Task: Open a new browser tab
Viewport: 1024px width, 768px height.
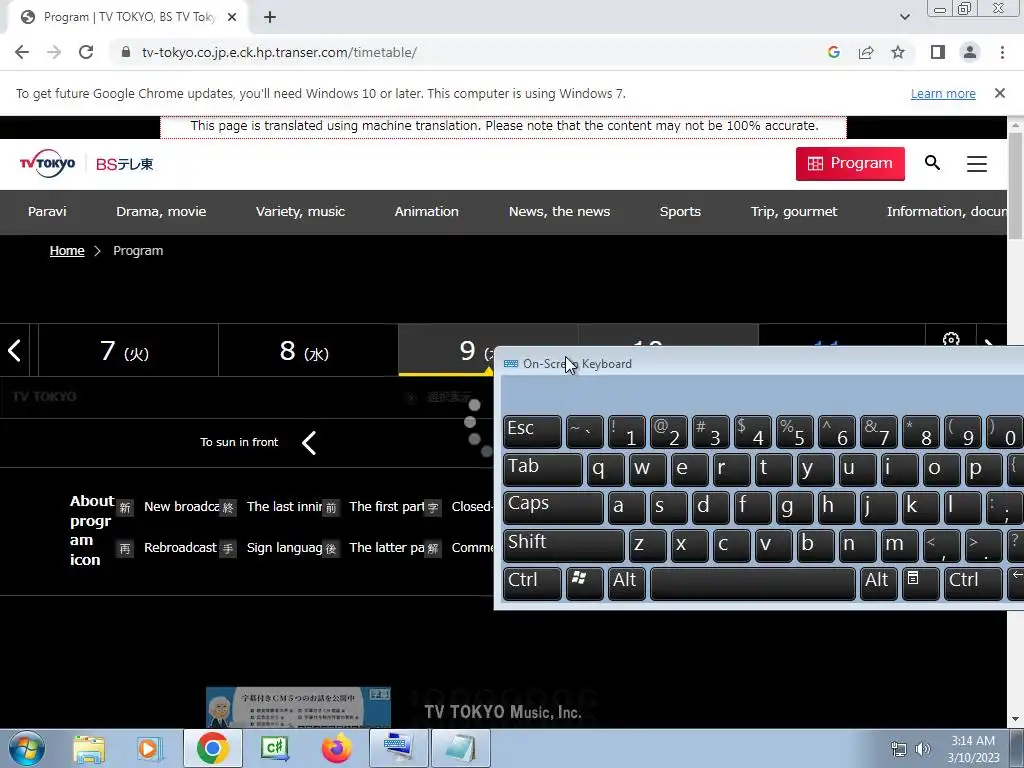Action: point(270,17)
